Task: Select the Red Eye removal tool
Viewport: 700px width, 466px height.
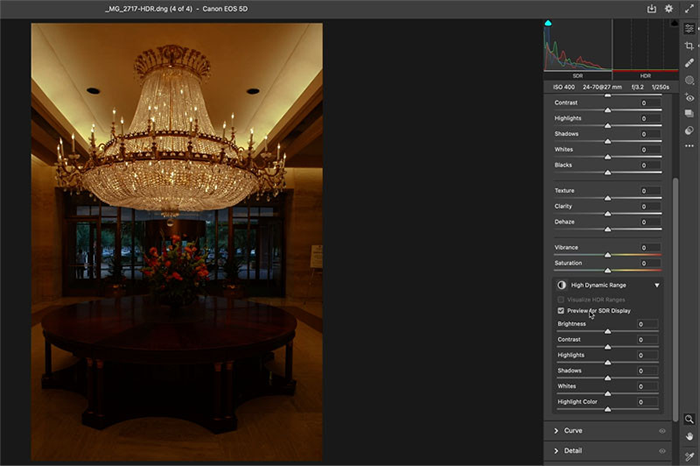Action: (x=689, y=97)
